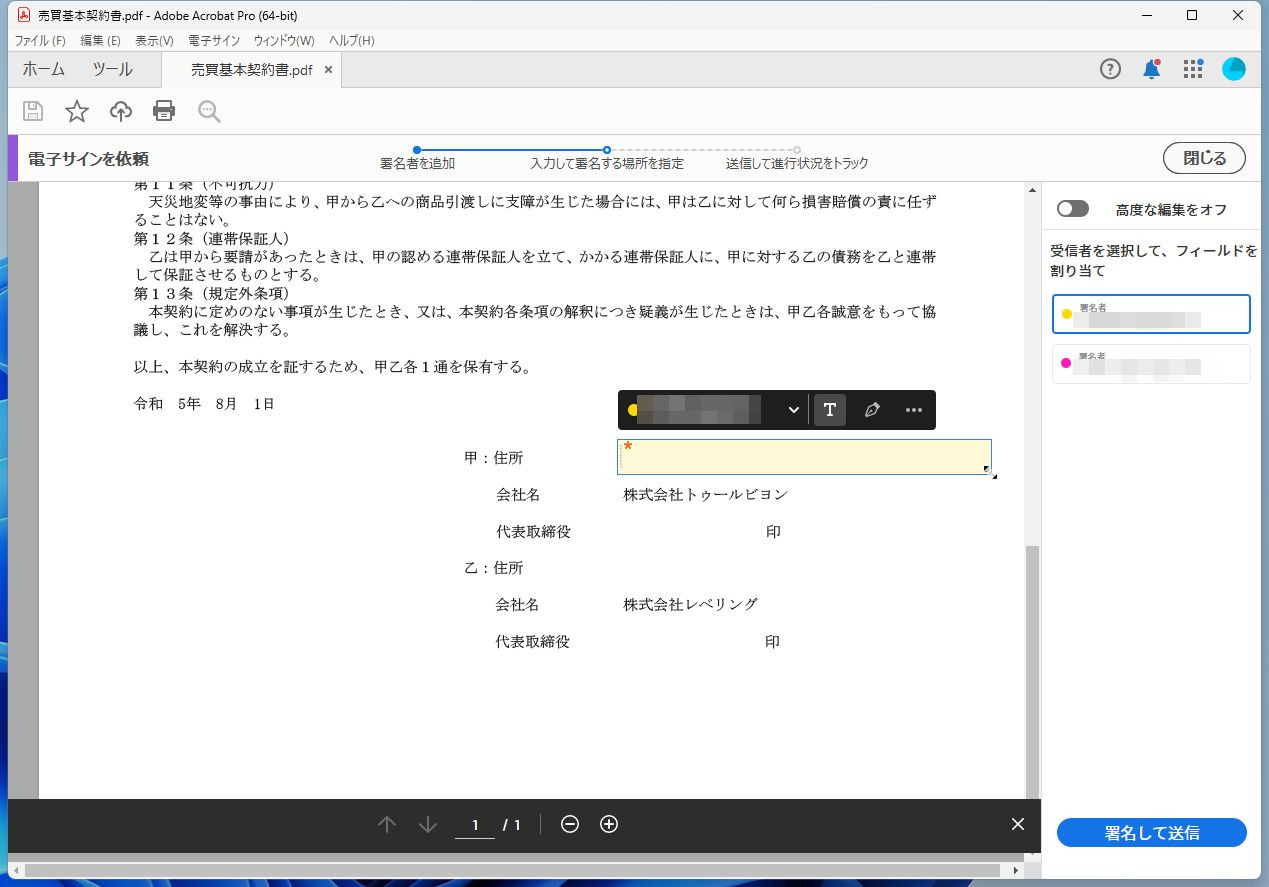This screenshot has width=1269, height=887.
Task: Open the Adobe apps grid icon
Action: click(1192, 68)
